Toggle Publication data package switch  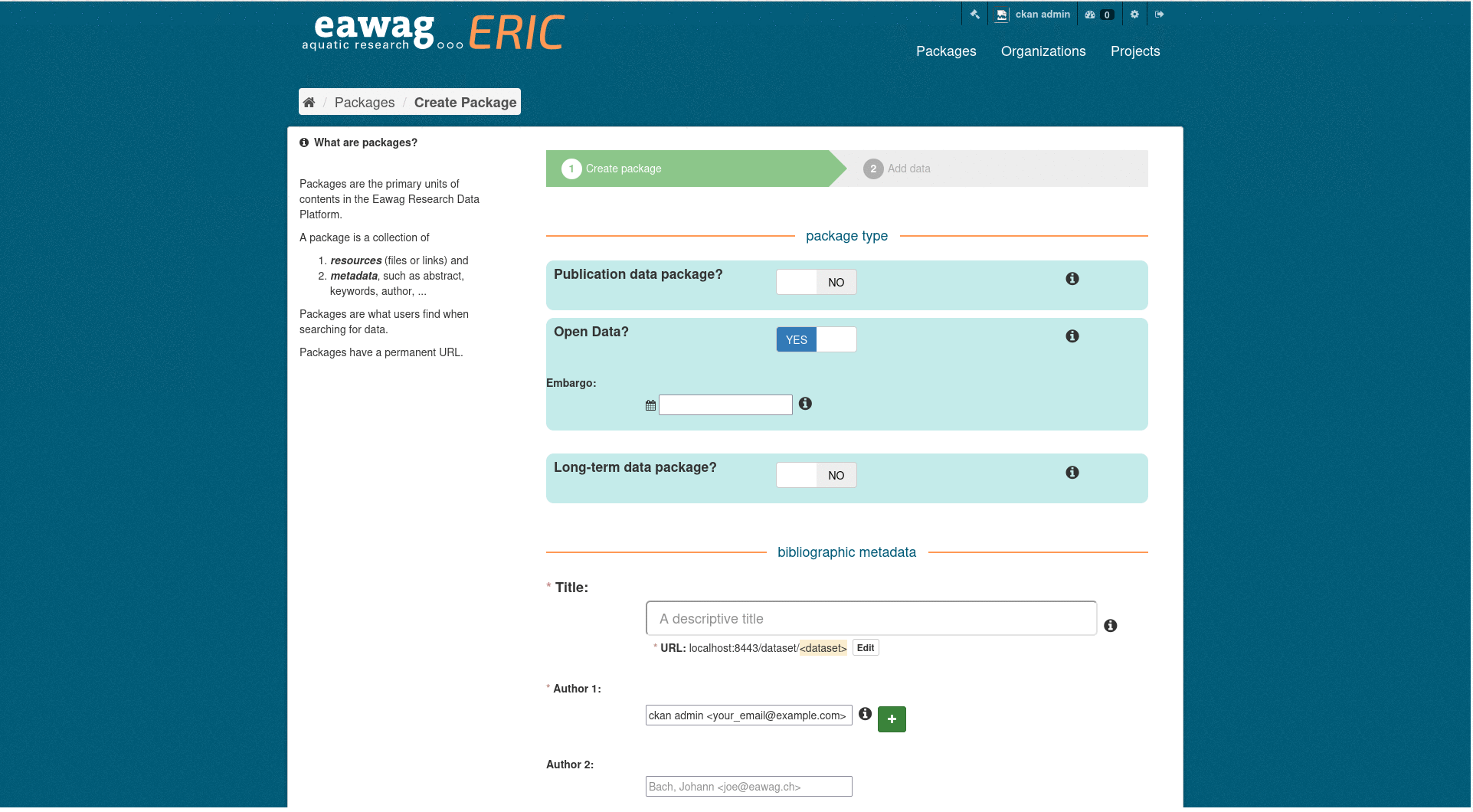tap(816, 282)
